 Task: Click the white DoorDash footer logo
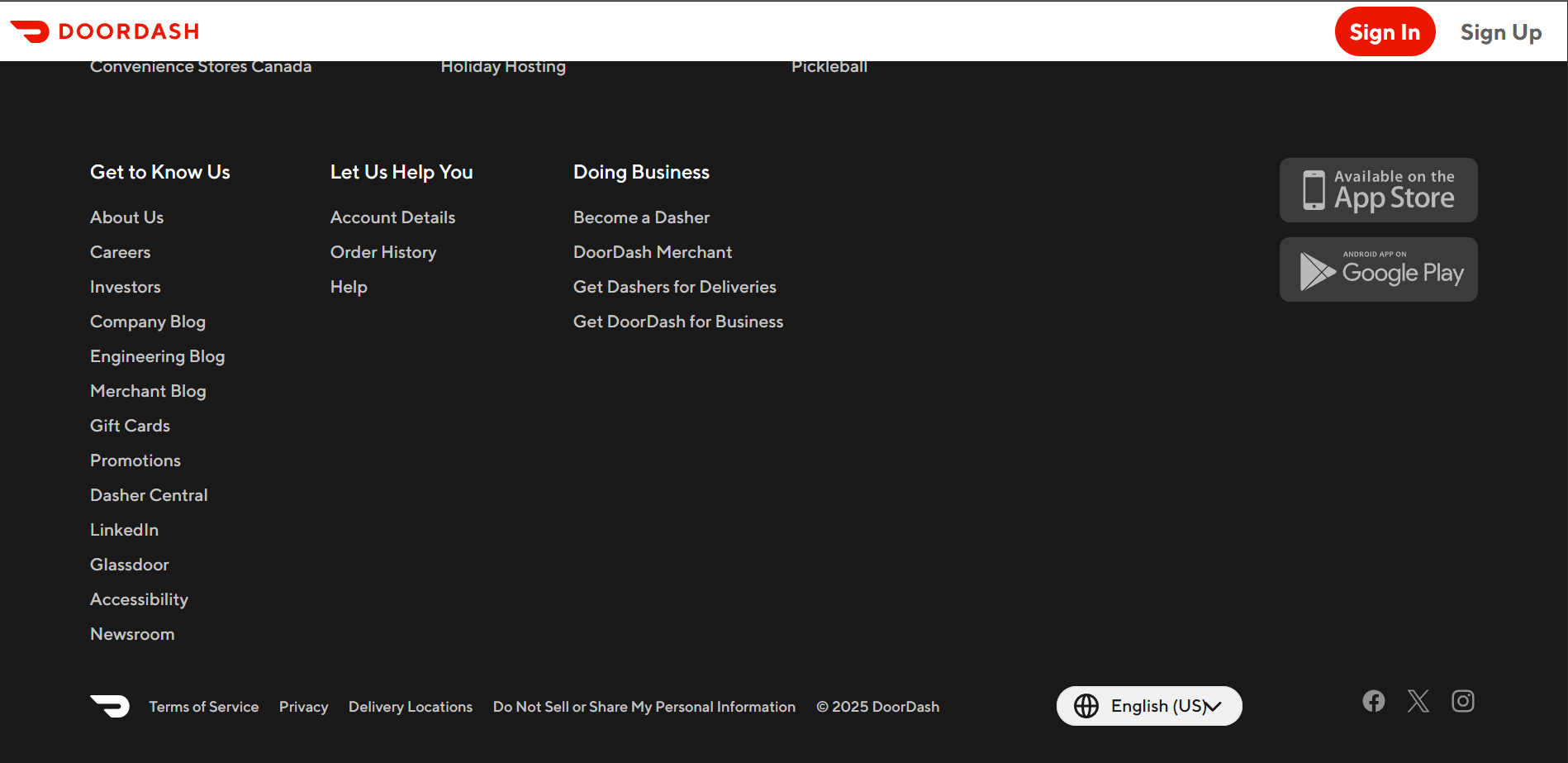pyautogui.click(x=110, y=706)
